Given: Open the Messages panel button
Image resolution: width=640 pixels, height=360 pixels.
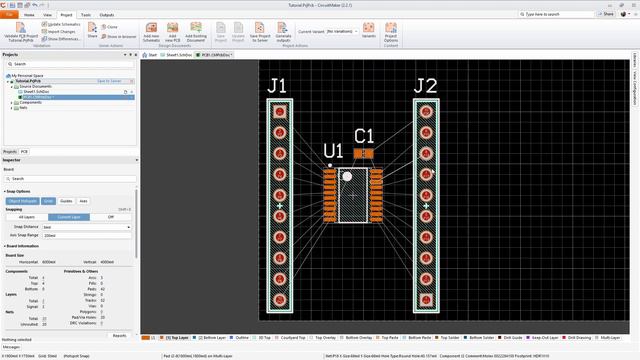Looking at the screenshot, I should tap(11, 347).
